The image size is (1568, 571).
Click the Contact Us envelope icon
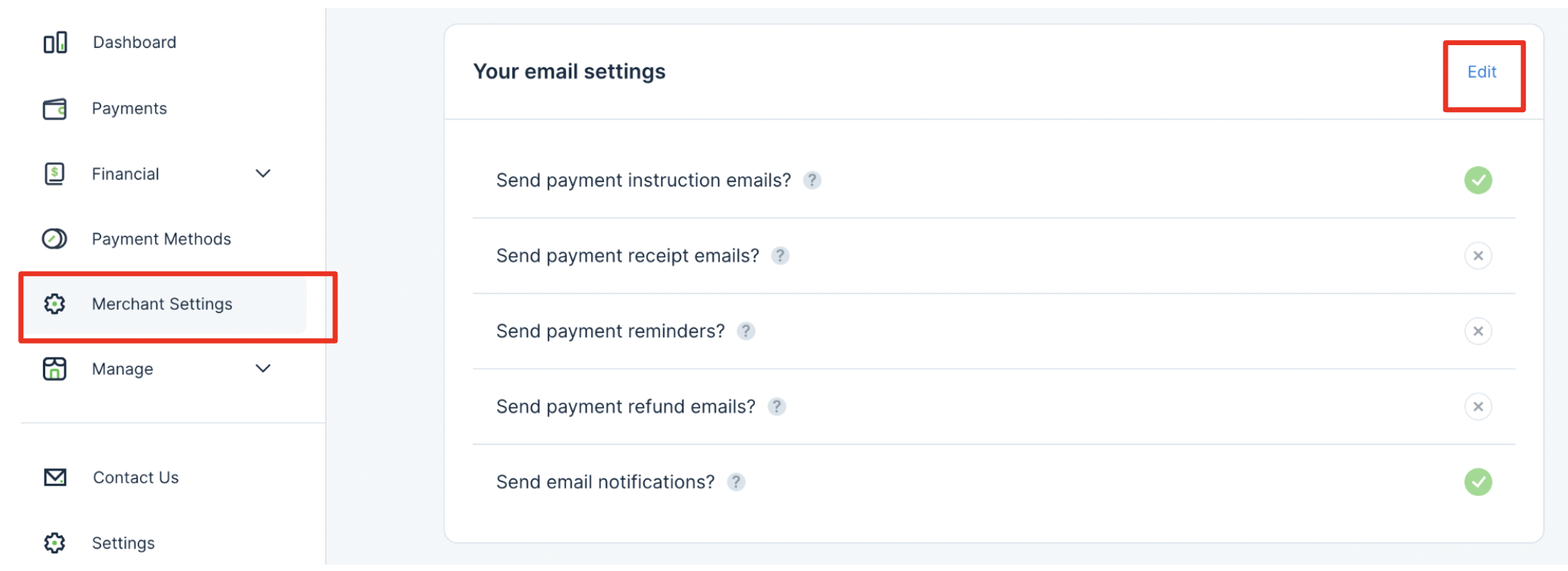pyautogui.click(x=55, y=478)
